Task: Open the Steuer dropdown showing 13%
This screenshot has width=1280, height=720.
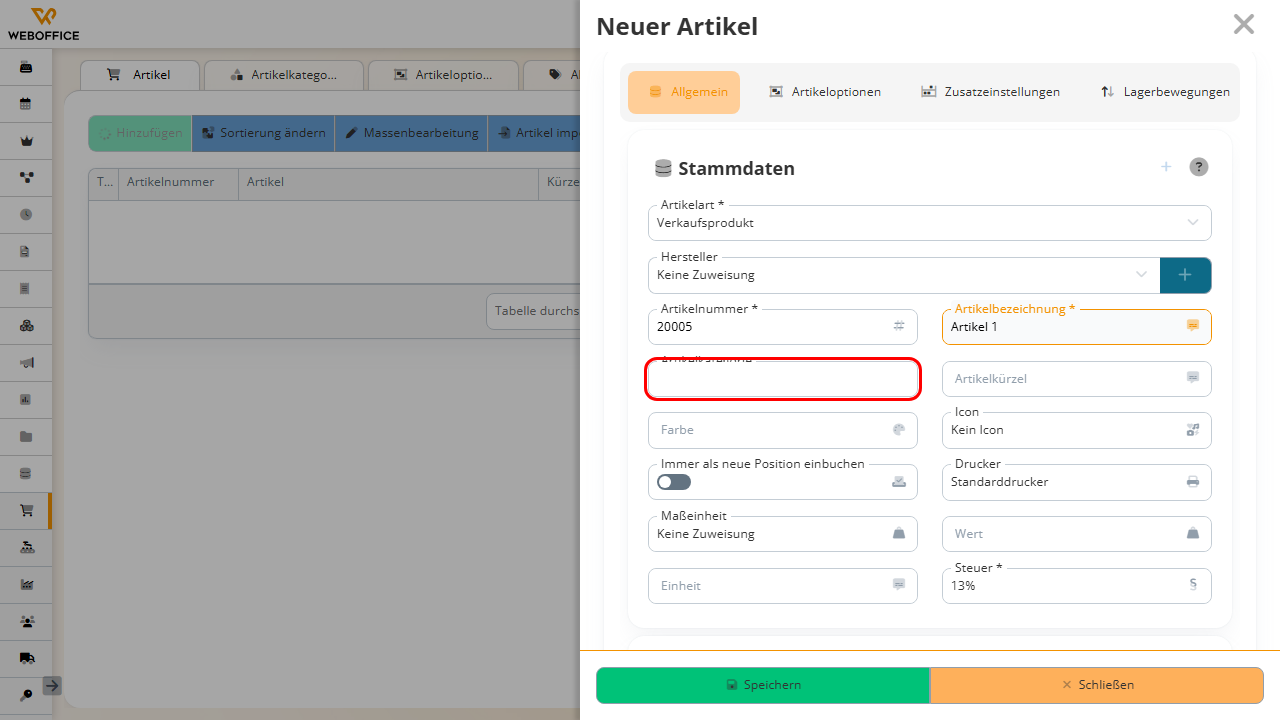Action: click(1077, 586)
